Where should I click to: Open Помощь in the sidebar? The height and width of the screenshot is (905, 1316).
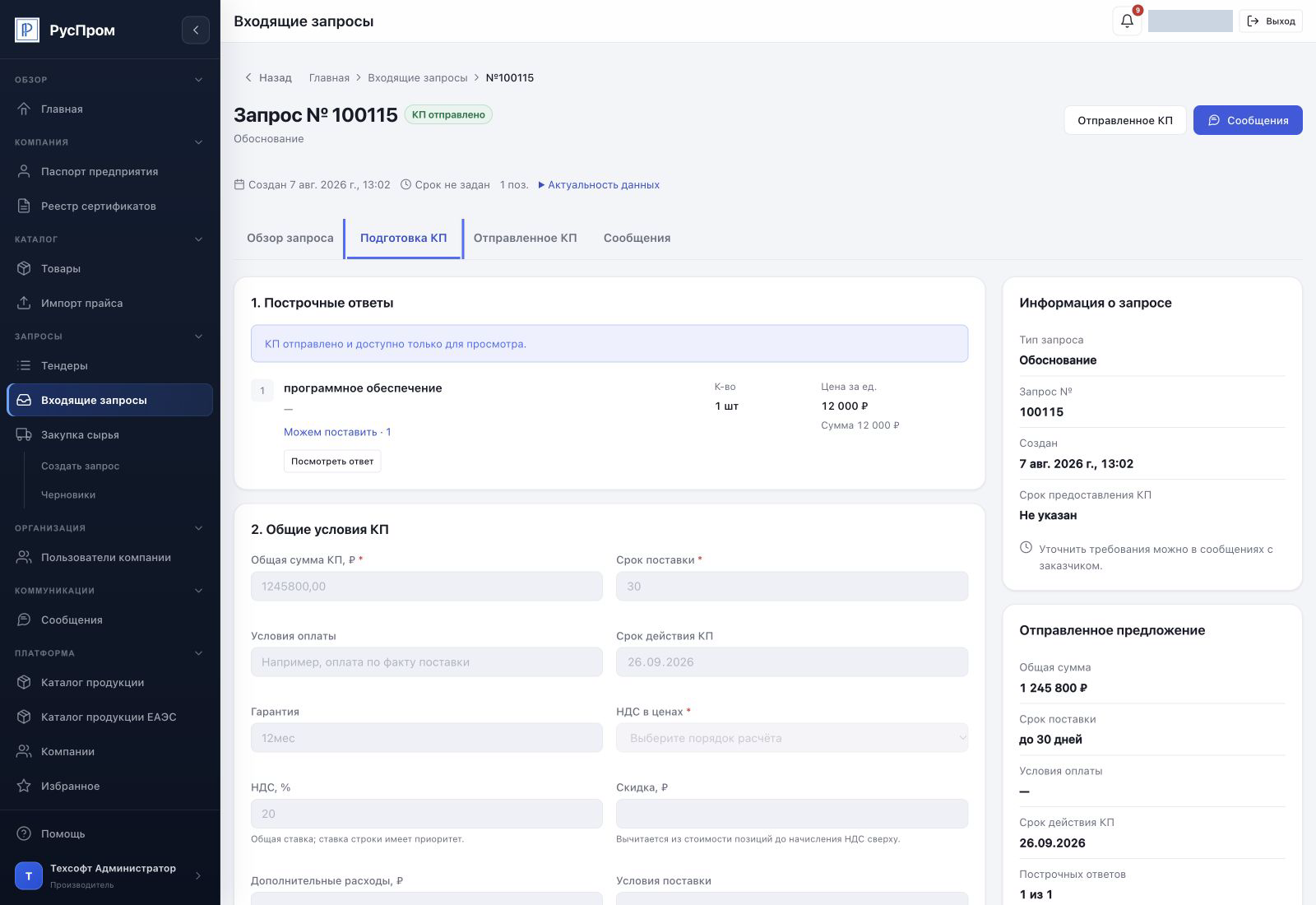tap(109, 833)
